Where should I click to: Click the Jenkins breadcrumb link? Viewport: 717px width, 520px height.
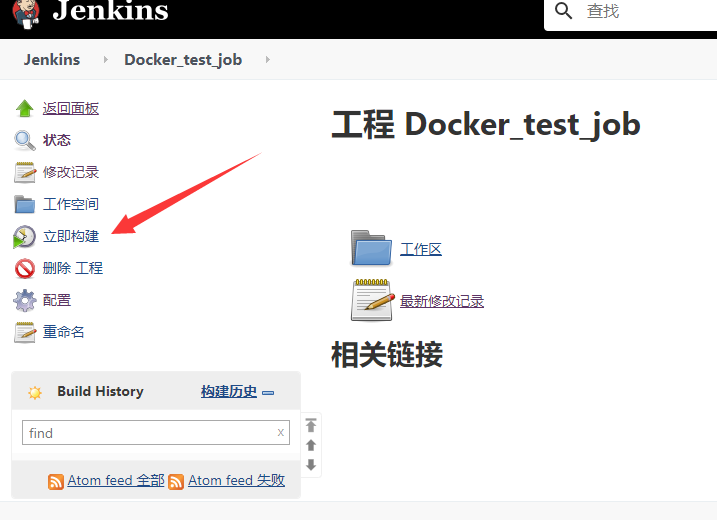tap(52, 59)
